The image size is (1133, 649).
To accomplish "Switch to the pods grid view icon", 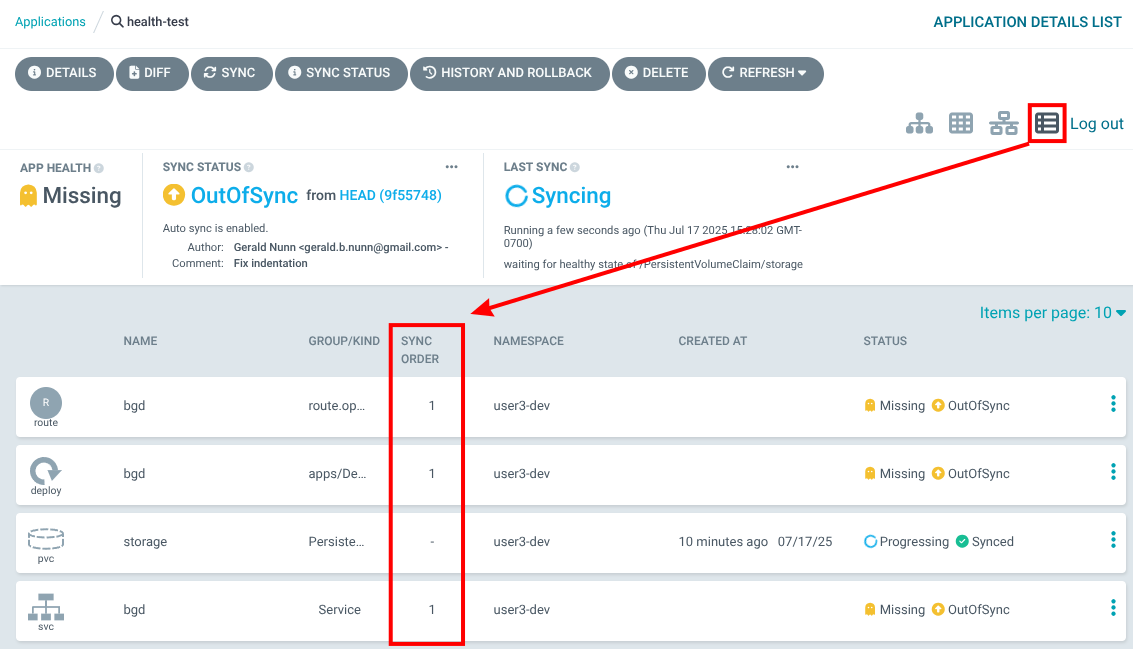I will 960,124.
